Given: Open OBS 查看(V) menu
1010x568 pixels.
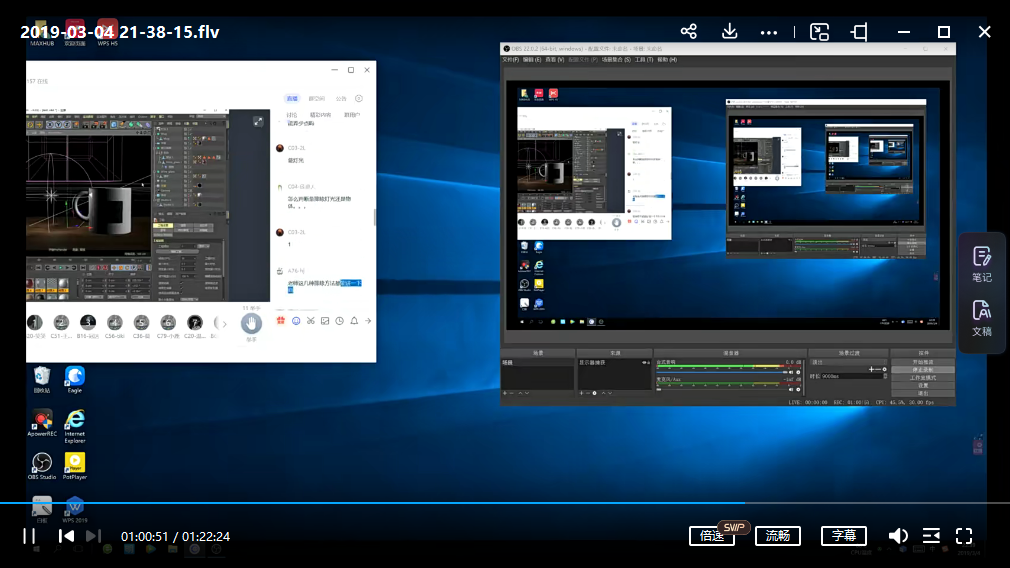Looking at the screenshot, I should pyautogui.click(x=554, y=59).
